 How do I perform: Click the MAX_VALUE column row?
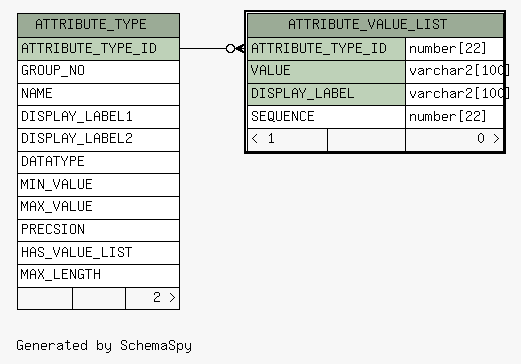(98, 208)
